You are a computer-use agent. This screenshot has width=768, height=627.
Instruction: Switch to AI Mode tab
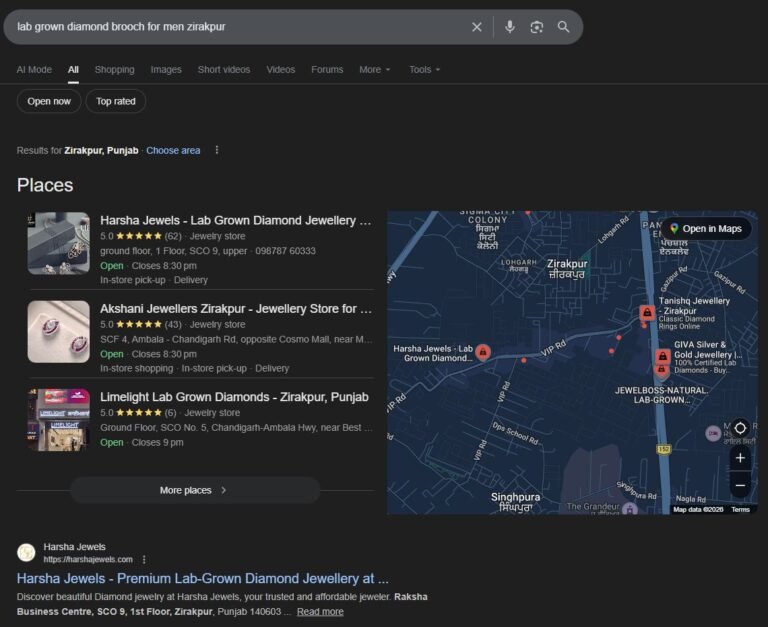(x=34, y=70)
